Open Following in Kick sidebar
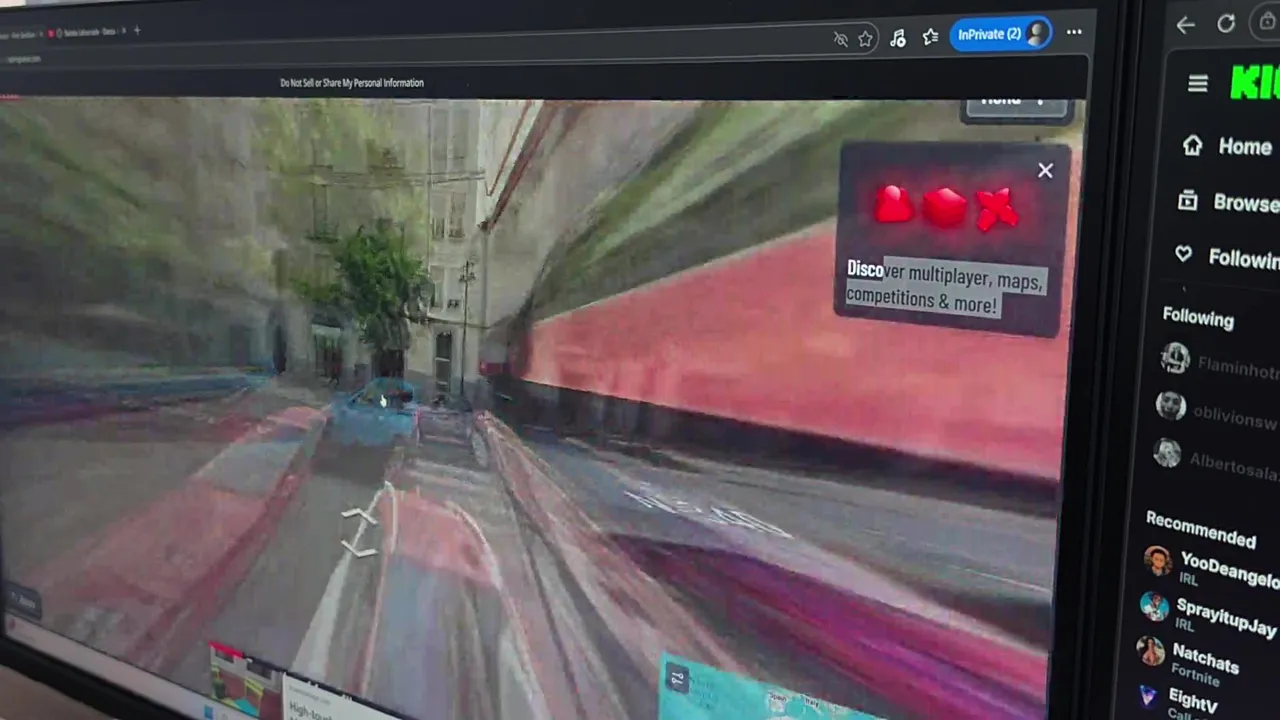The height and width of the screenshot is (720, 1280). coord(1226,257)
